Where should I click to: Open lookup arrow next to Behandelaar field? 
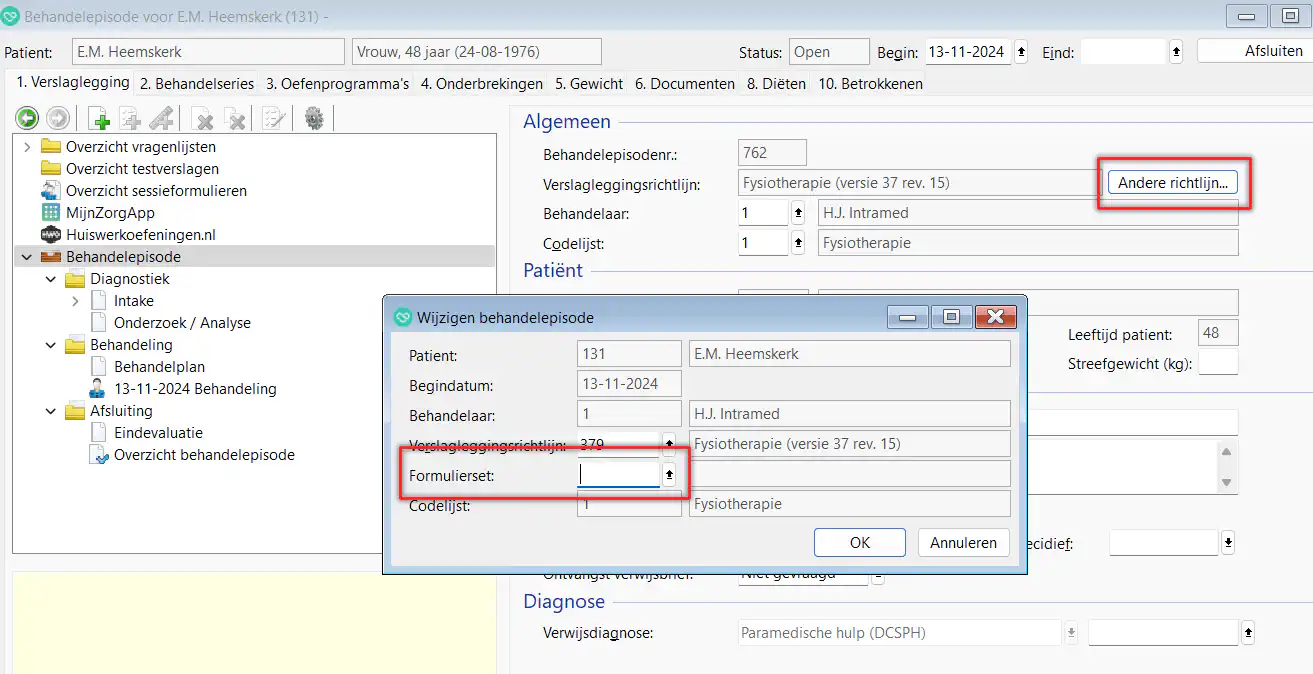coord(798,213)
